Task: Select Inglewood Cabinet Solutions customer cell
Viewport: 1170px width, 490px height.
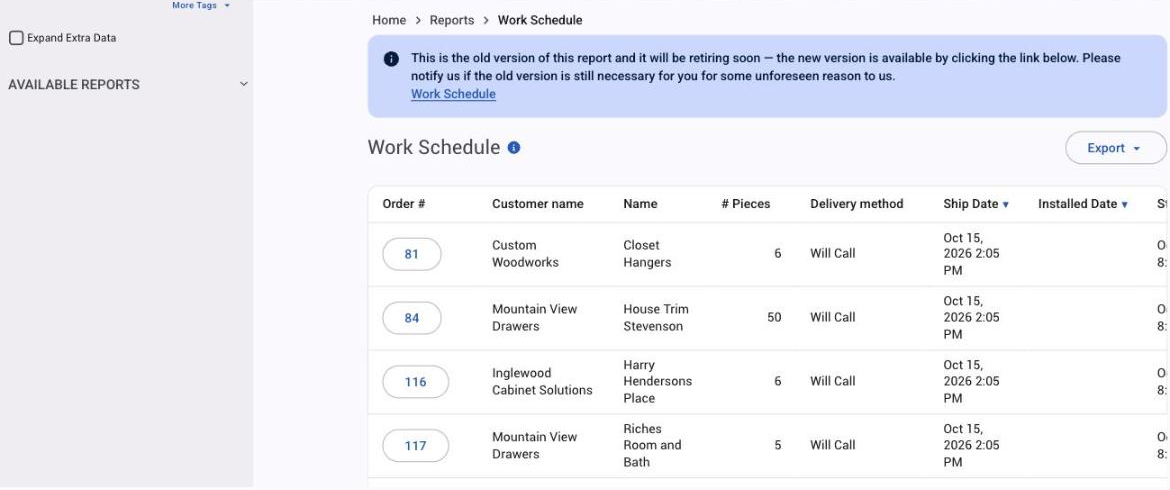Action: coord(542,381)
